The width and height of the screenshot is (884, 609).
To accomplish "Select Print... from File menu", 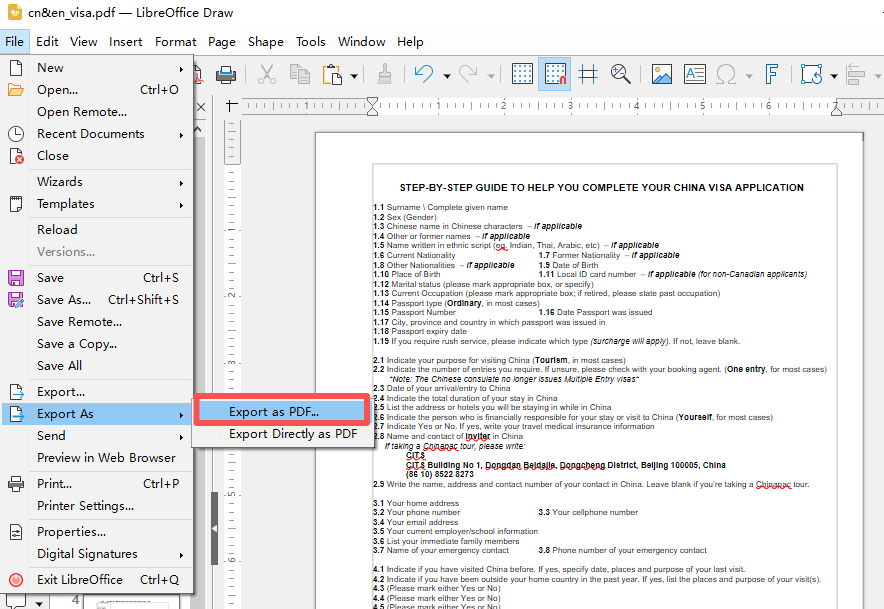I will coord(97,483).
